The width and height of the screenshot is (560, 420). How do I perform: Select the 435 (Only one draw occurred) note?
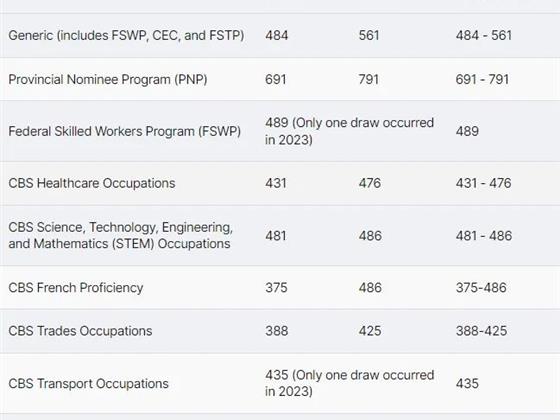(x=349, y=383)
